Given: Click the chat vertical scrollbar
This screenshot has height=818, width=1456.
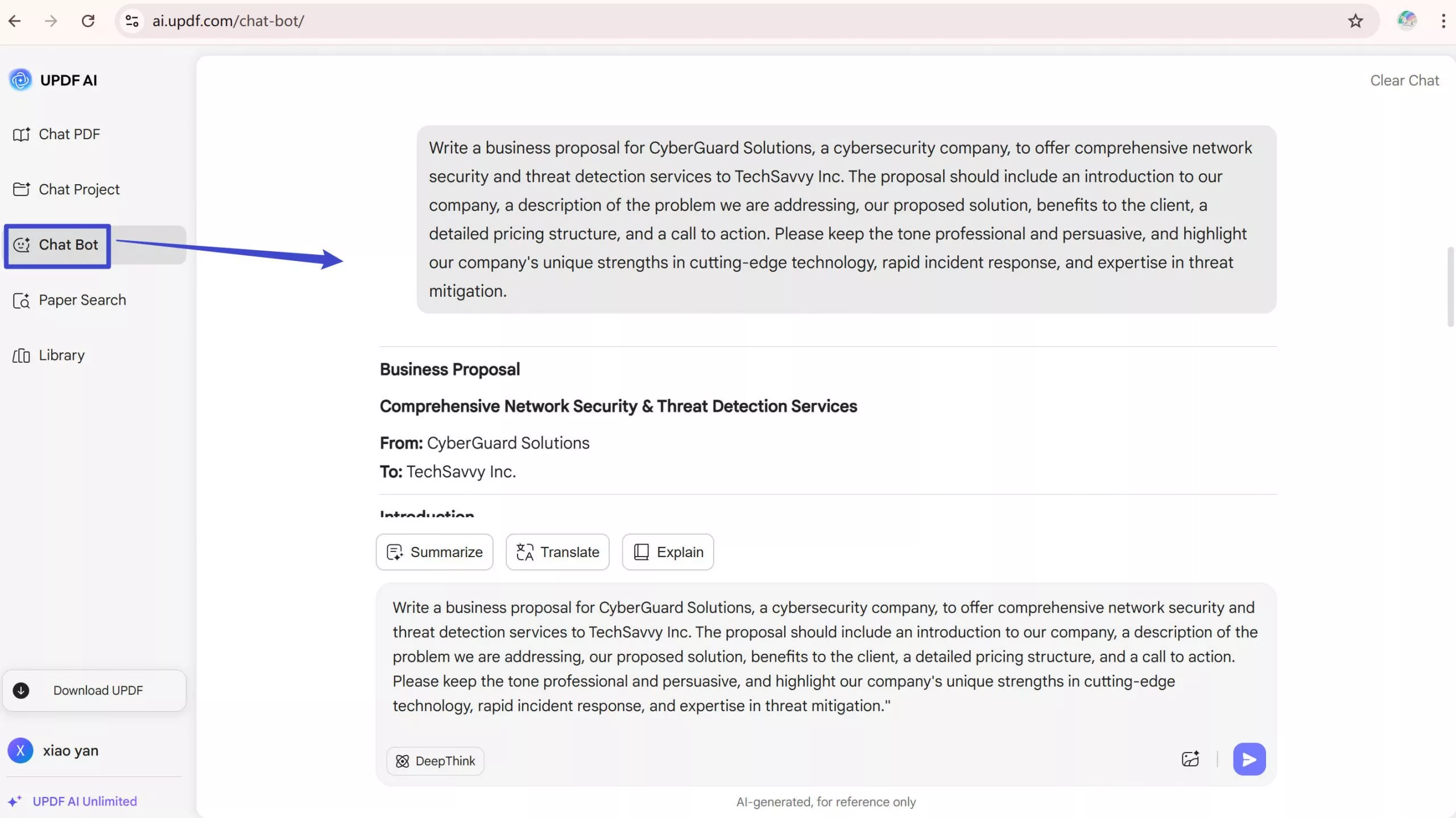Looking at the screenshot, I should point(1450,287).
